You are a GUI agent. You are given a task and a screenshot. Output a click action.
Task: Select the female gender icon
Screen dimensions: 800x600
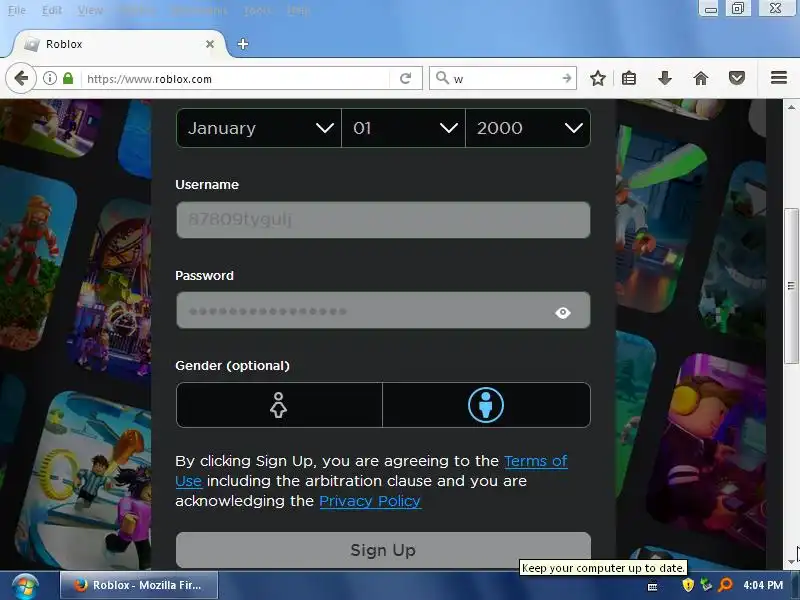[279, 405]
